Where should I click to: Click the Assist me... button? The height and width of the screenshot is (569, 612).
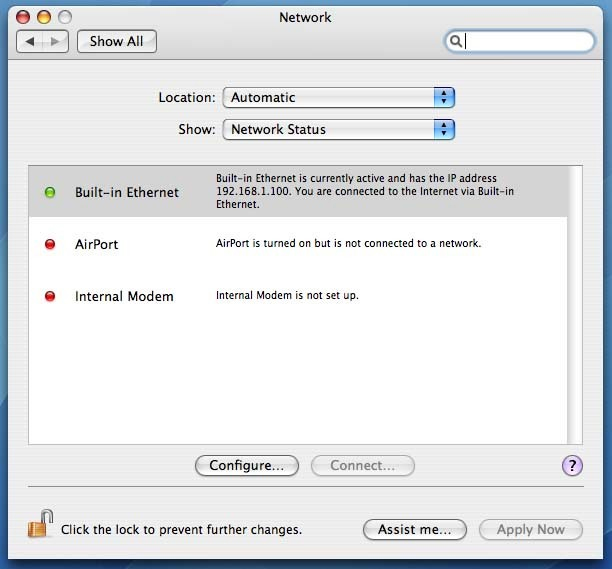(415, 529)
